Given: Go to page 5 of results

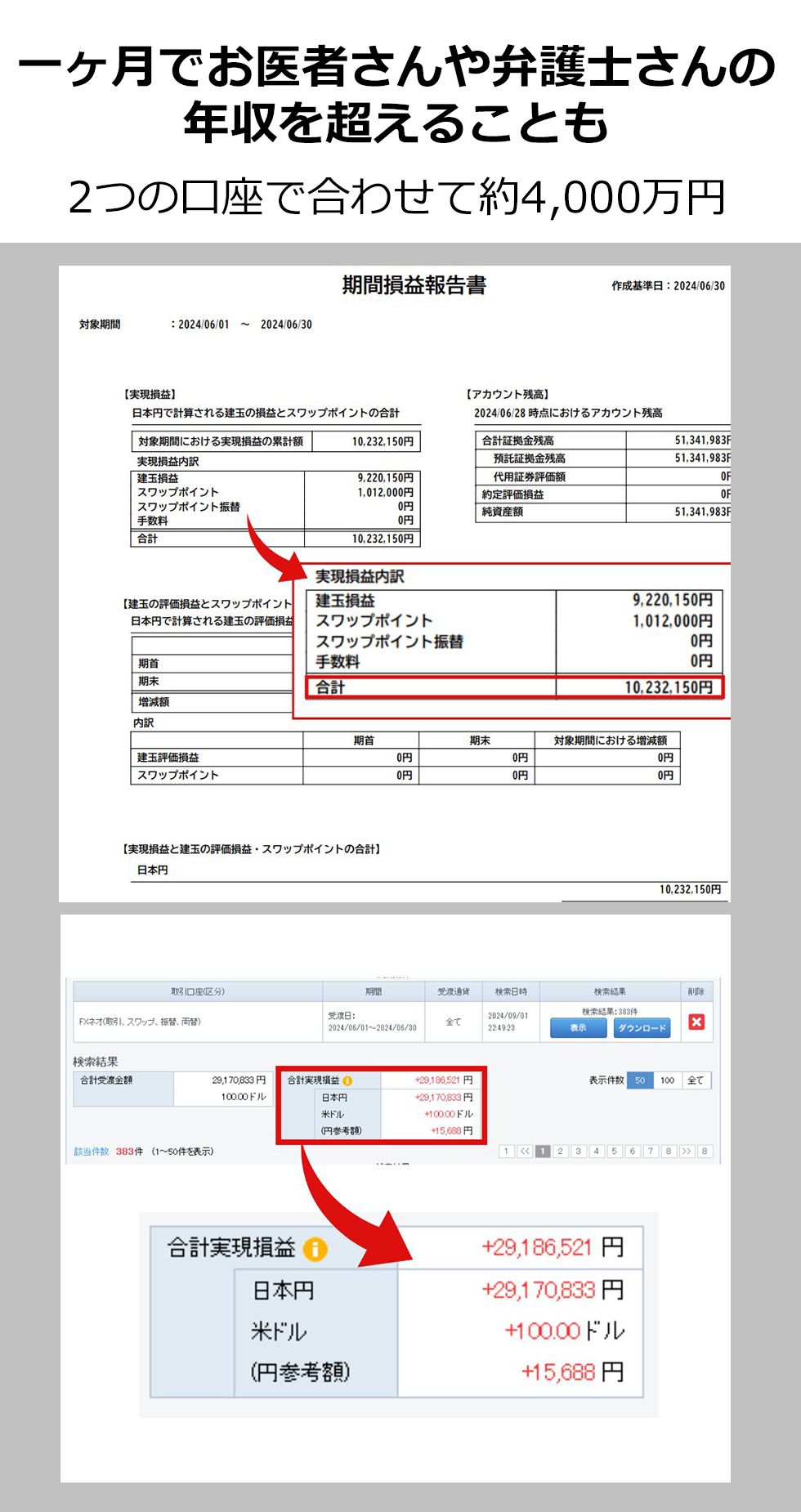Looking at the screenshot, I should pos(615,1151).
